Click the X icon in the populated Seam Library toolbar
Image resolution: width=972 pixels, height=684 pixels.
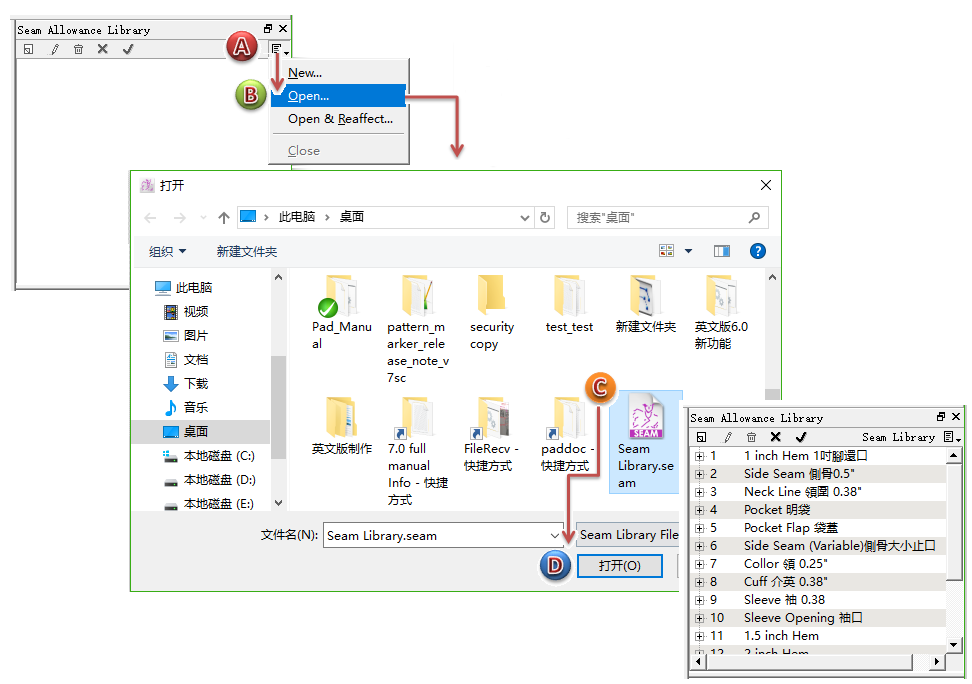775,437
